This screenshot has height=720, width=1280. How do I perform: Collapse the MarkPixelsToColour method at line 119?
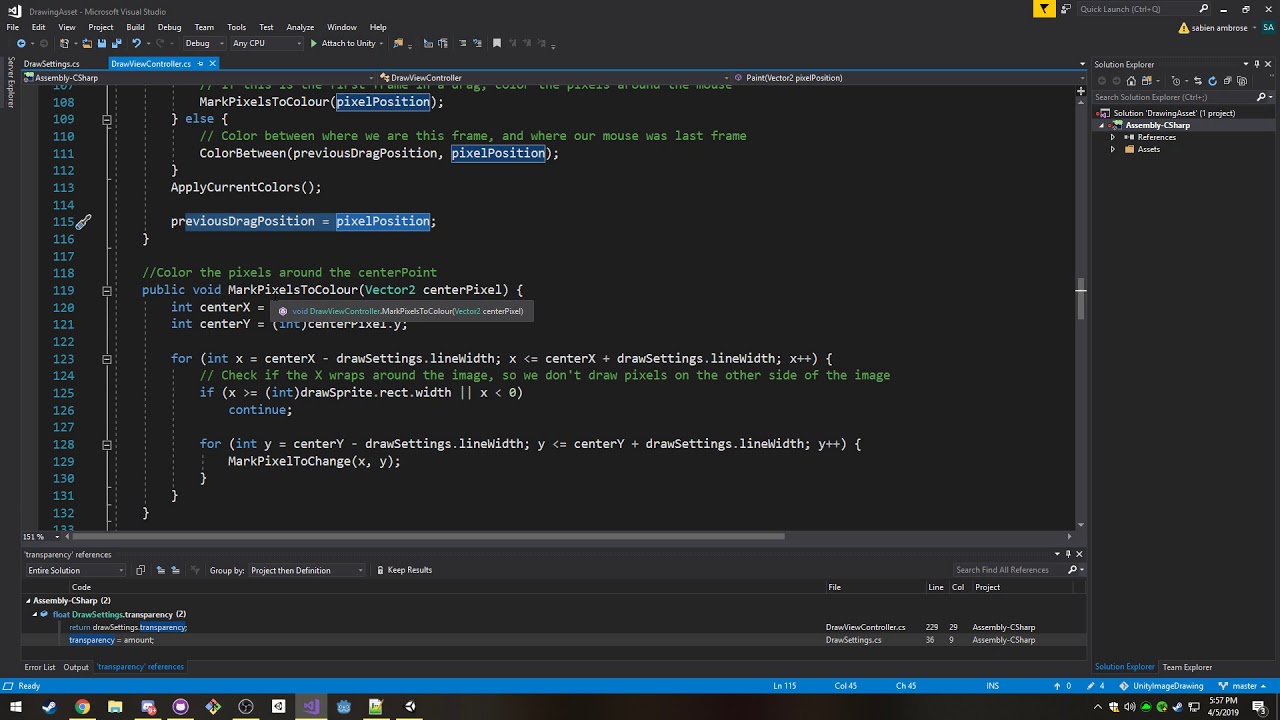[106, 290]
